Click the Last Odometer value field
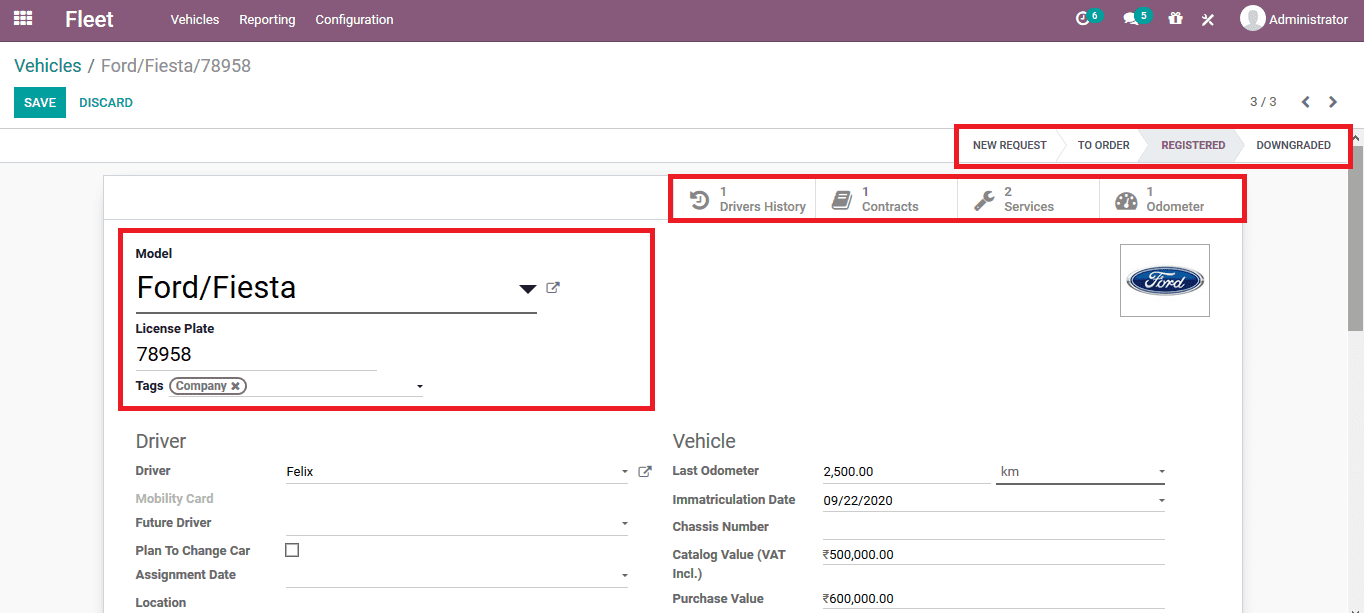This screenshot has height=613, width=1367. pos(906,472)
